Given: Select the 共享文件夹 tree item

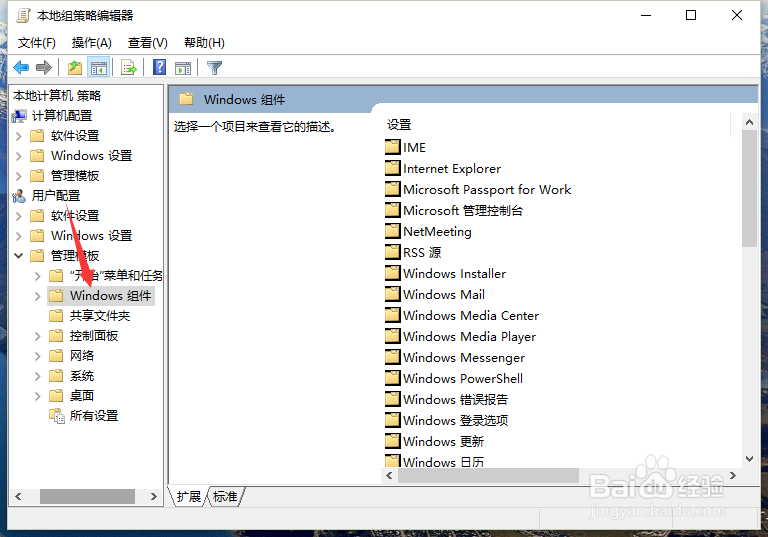Looking at the screenshot, I should [100, 316].
